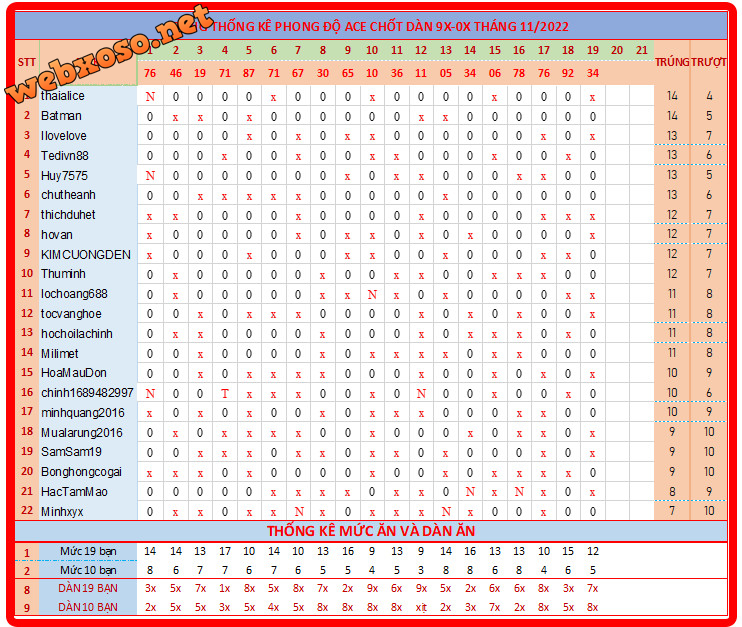Screen dimensions: 742x627
Task: Click value 17 in Mức 19 bạn row
Action: click(x=225, y=551)
